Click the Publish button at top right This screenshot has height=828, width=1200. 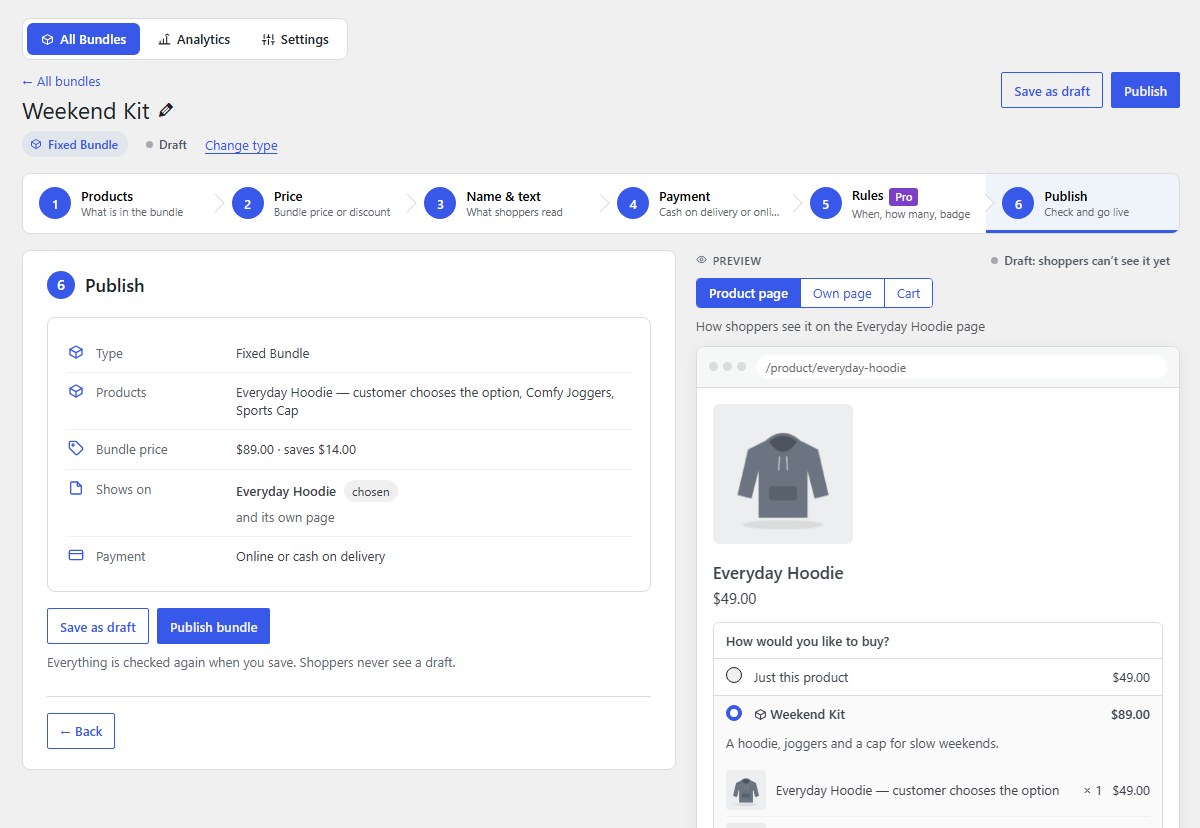(x=1145, y=90)
